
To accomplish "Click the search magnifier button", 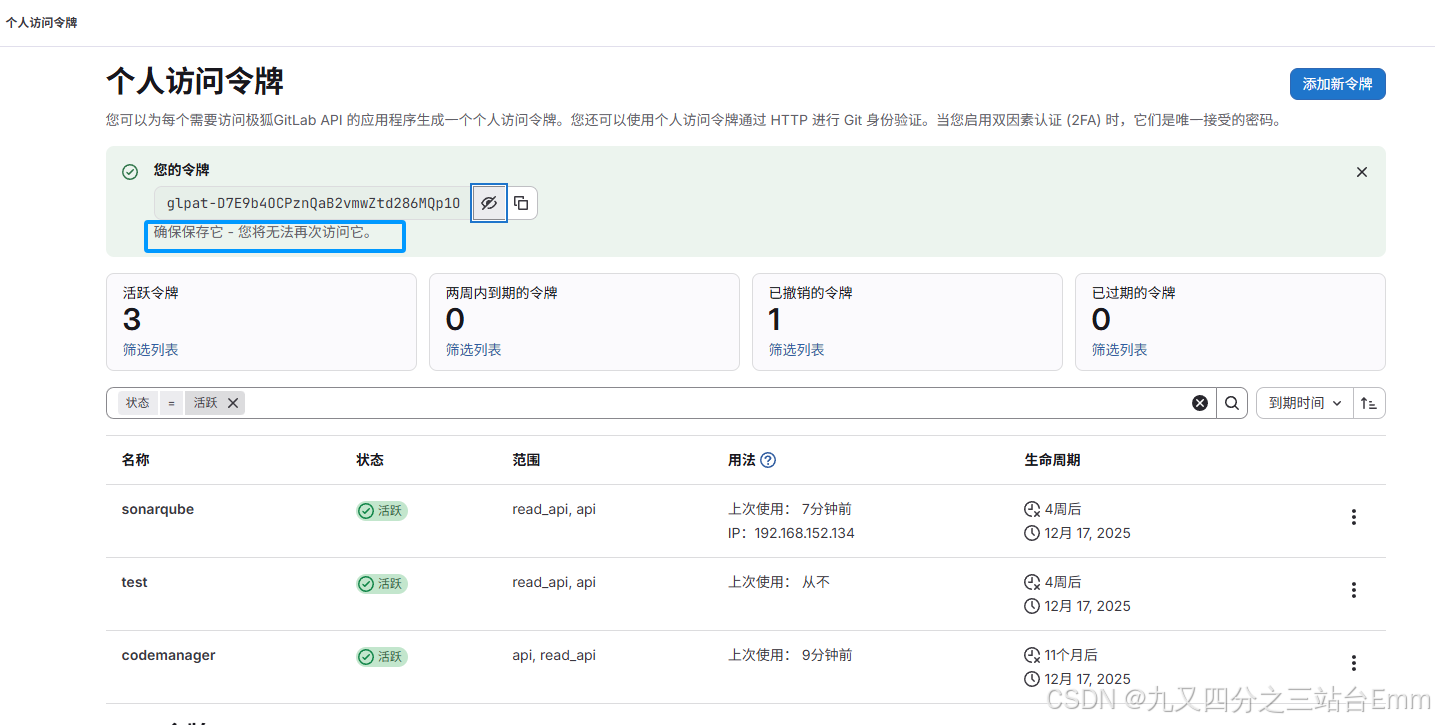I will click(x=1232, y=403).
